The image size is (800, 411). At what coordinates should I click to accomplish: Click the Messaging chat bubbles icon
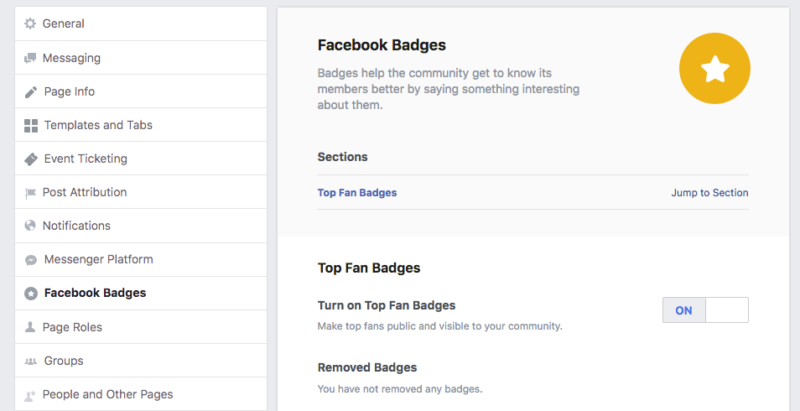pos(31,58)
